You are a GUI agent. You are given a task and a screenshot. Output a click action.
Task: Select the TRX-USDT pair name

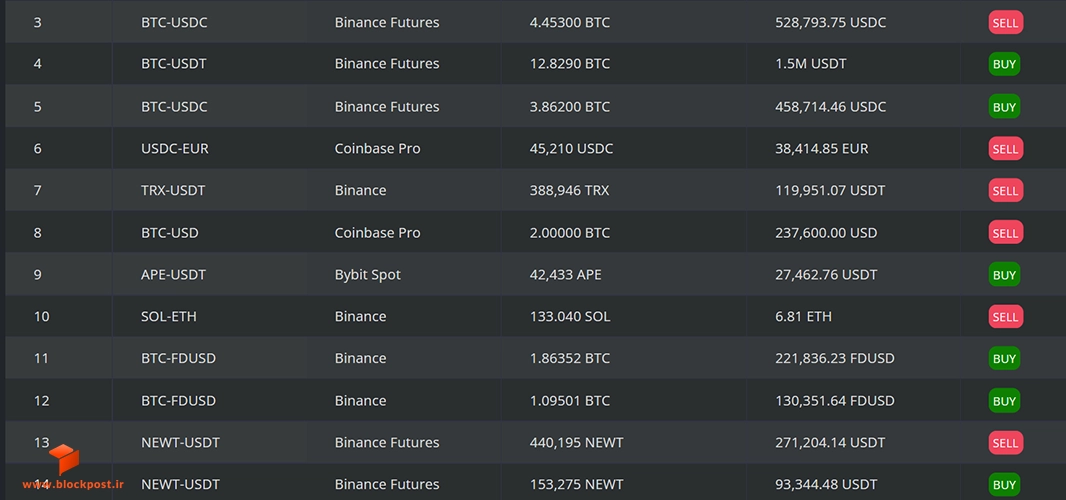point(173,190)
